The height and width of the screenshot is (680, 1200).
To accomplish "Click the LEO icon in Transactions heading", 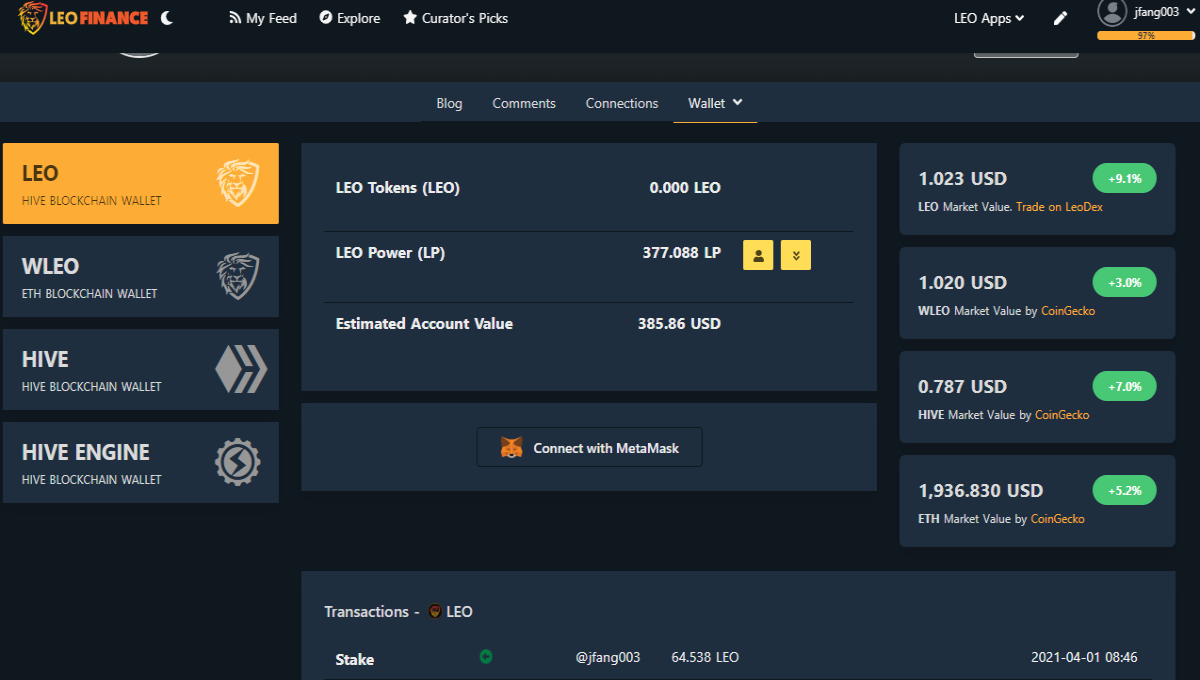I will pyautogui.click(x=435, y=611).
